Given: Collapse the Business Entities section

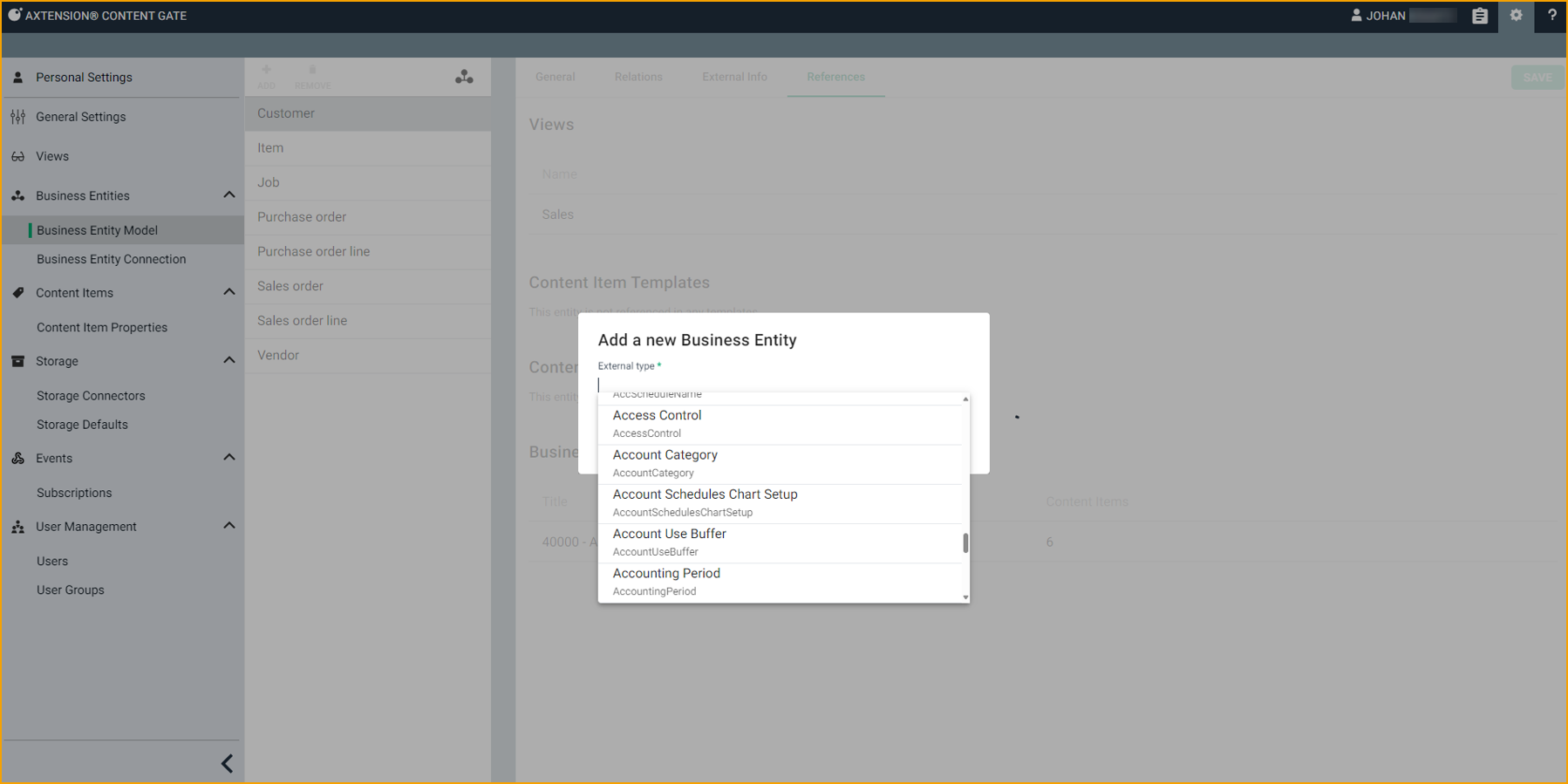Looking at the screenshot, I should click(x=229, y=195).
